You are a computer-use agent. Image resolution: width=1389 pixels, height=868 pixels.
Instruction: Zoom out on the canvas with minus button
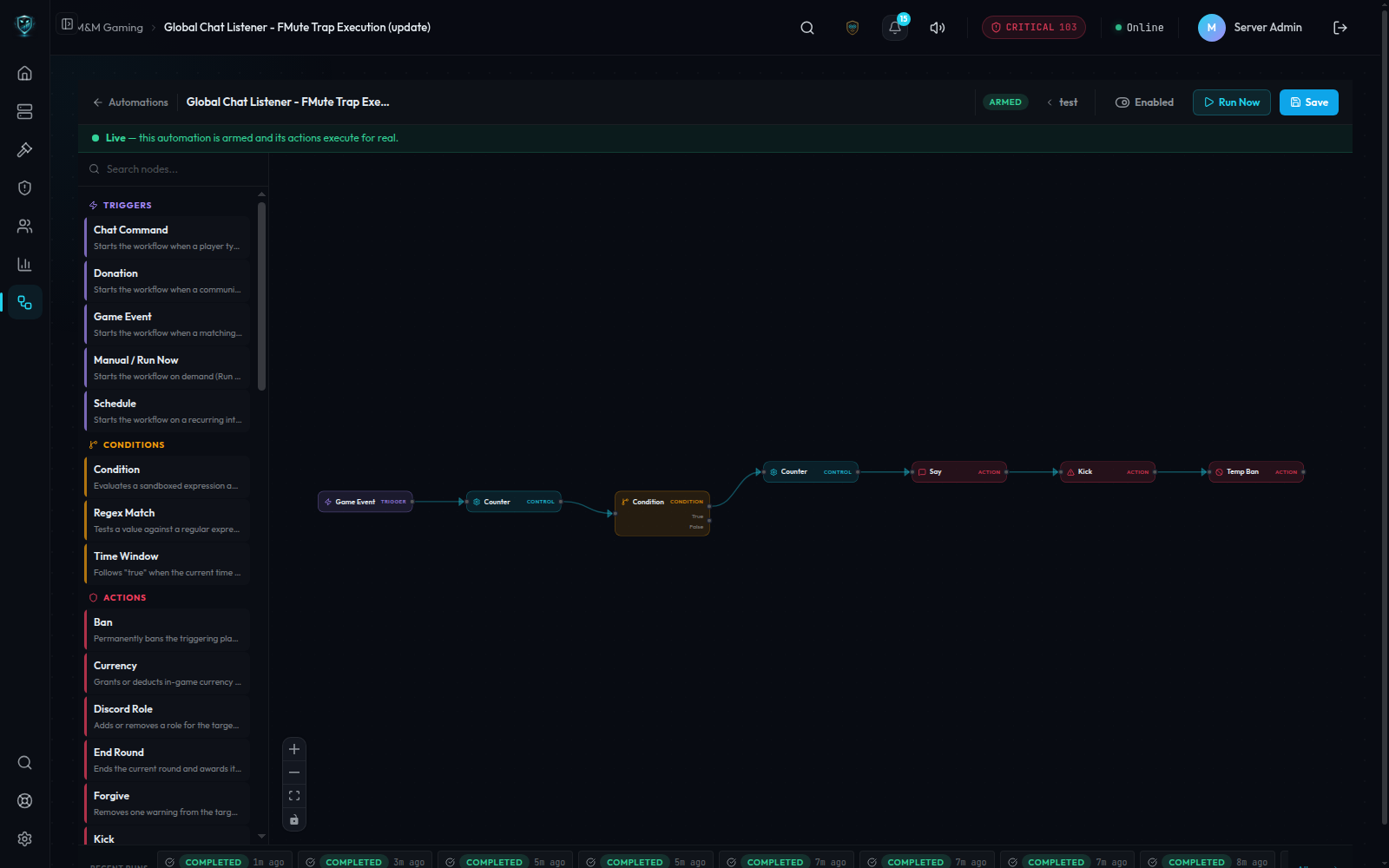coord(294,773)
